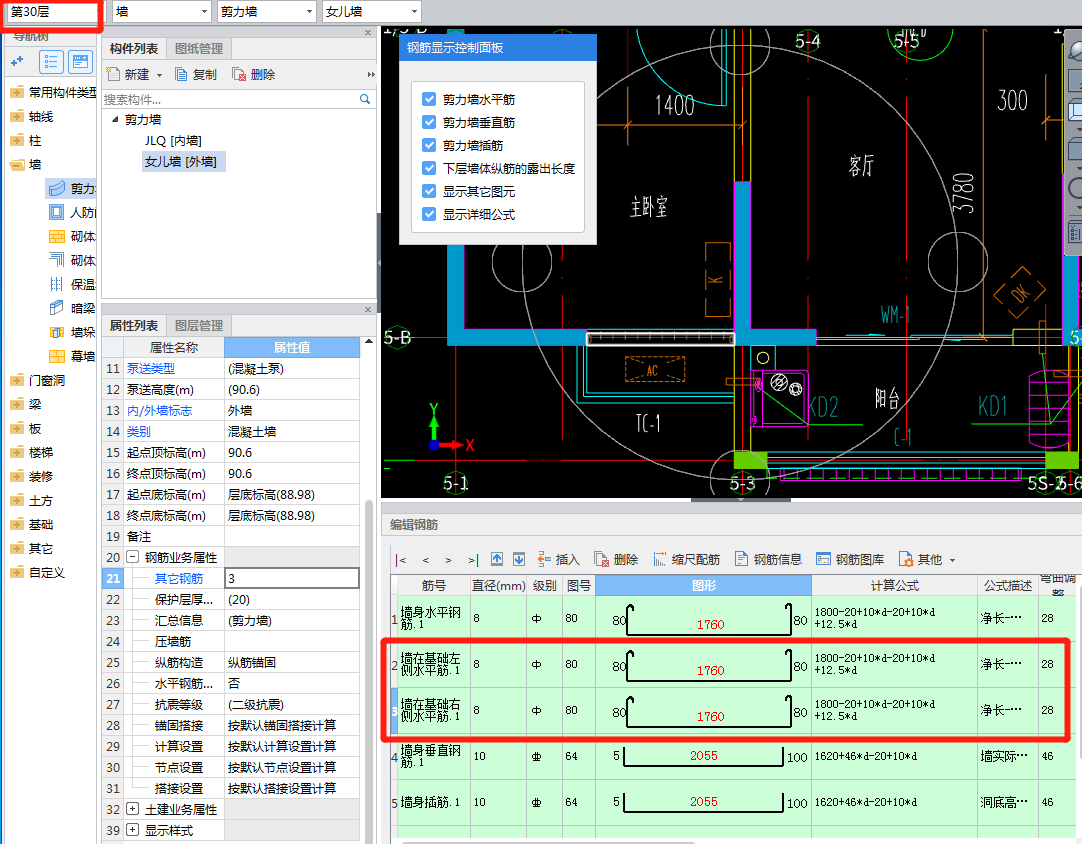Switch to 图纸管理 tab
Viewport: 1082px width, 844px height.
[x=199, y=48]
